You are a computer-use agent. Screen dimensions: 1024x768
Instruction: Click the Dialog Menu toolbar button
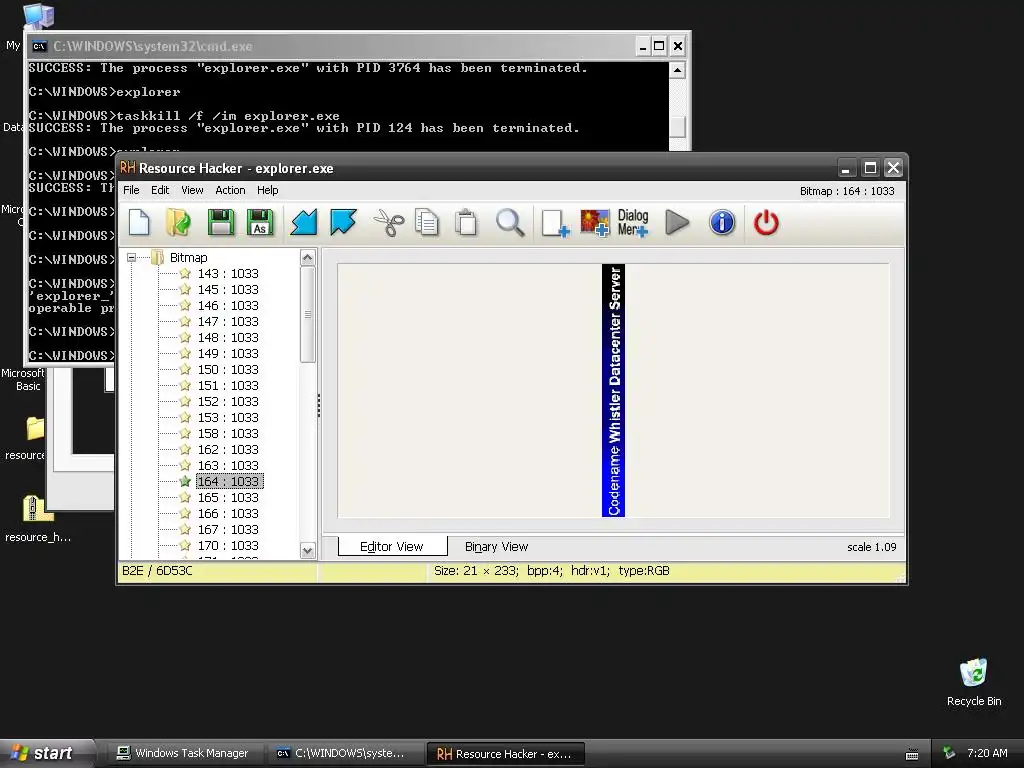point(633,223)
